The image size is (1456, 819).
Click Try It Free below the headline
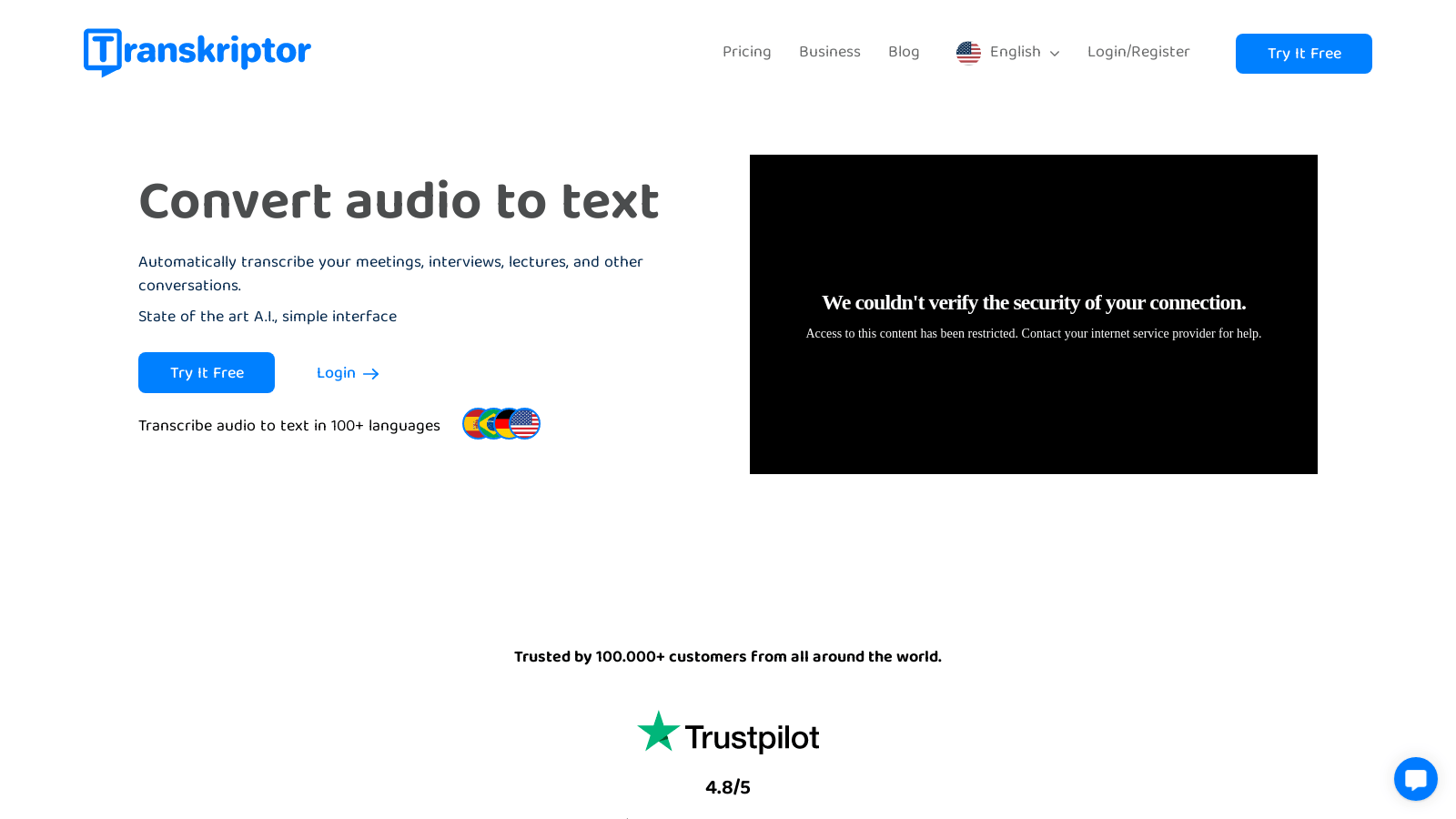[207, 373]
